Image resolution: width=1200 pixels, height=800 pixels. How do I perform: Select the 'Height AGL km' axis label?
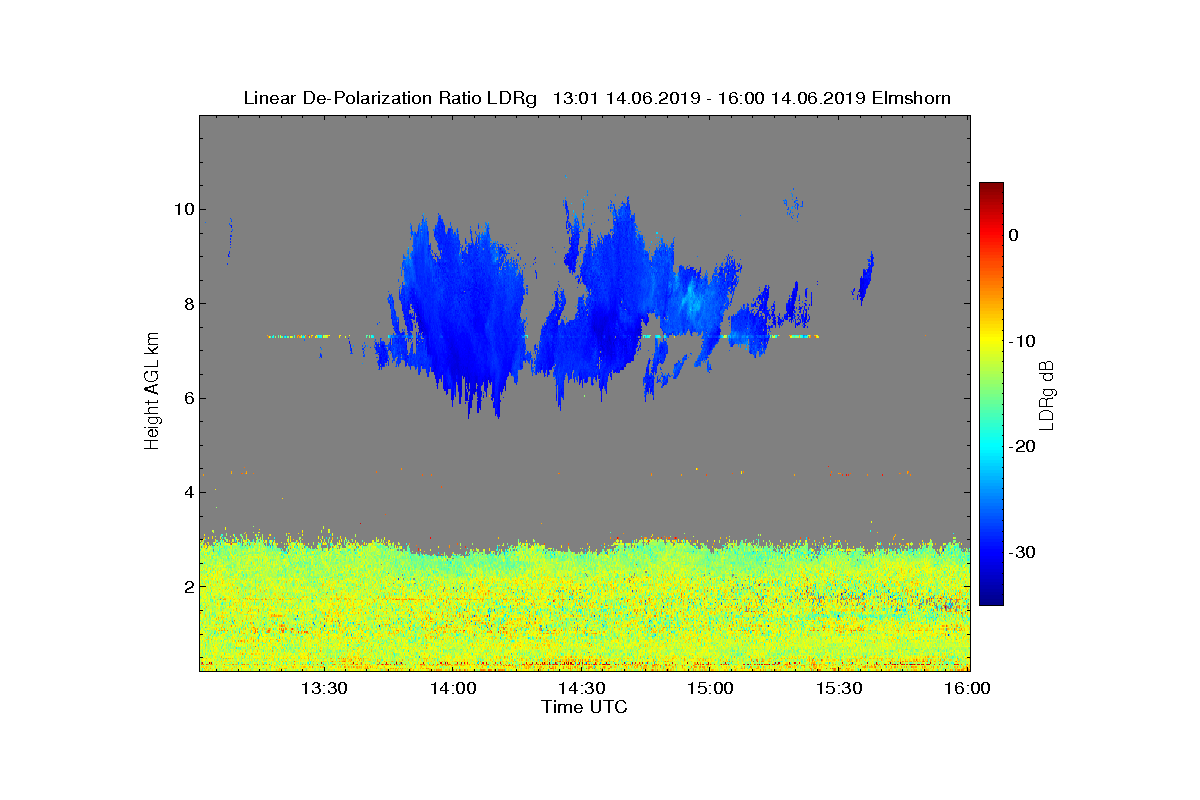[x=152, y=392]
